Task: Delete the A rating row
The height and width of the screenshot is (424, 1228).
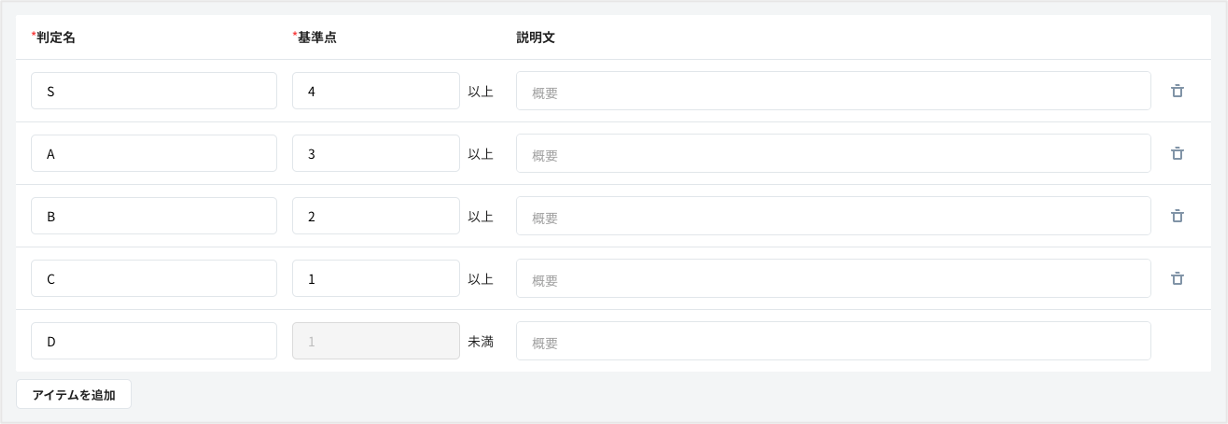Action: tap(1177, 154)
